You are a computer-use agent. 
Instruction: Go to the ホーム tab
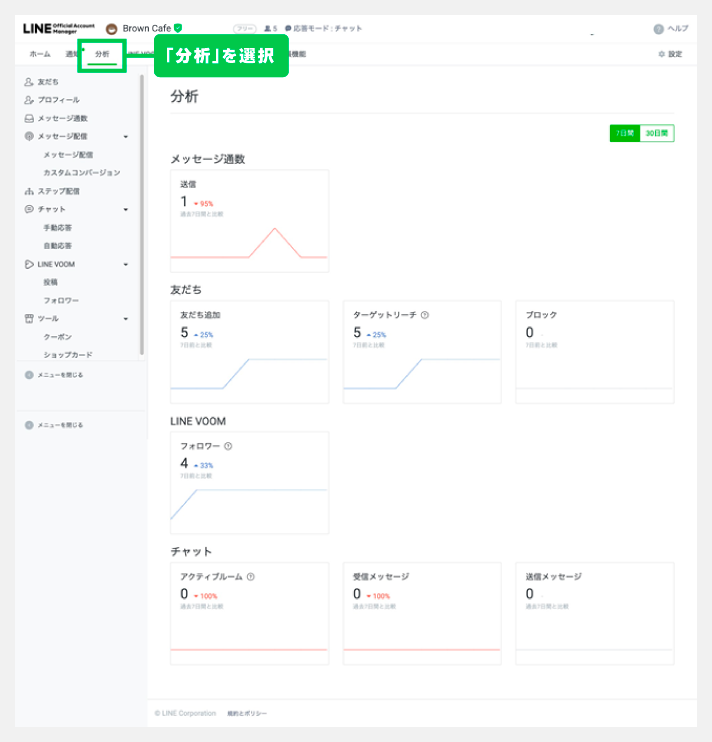coord(40,54)
